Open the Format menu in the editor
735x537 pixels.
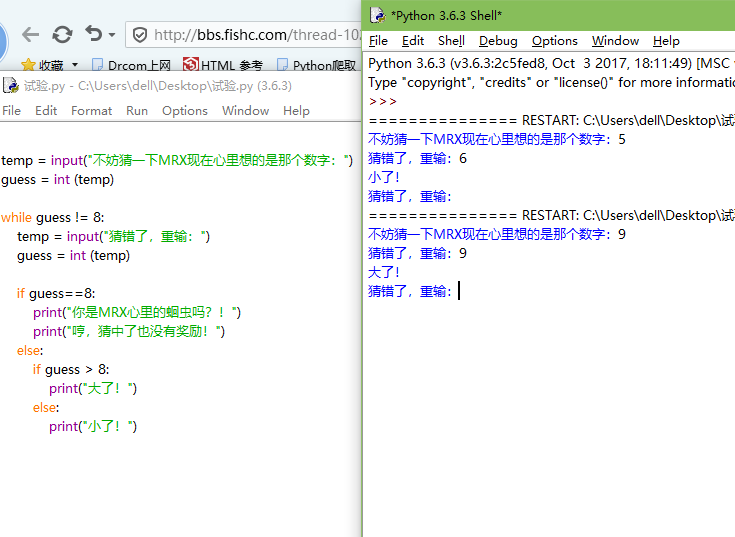click(92, 111)
